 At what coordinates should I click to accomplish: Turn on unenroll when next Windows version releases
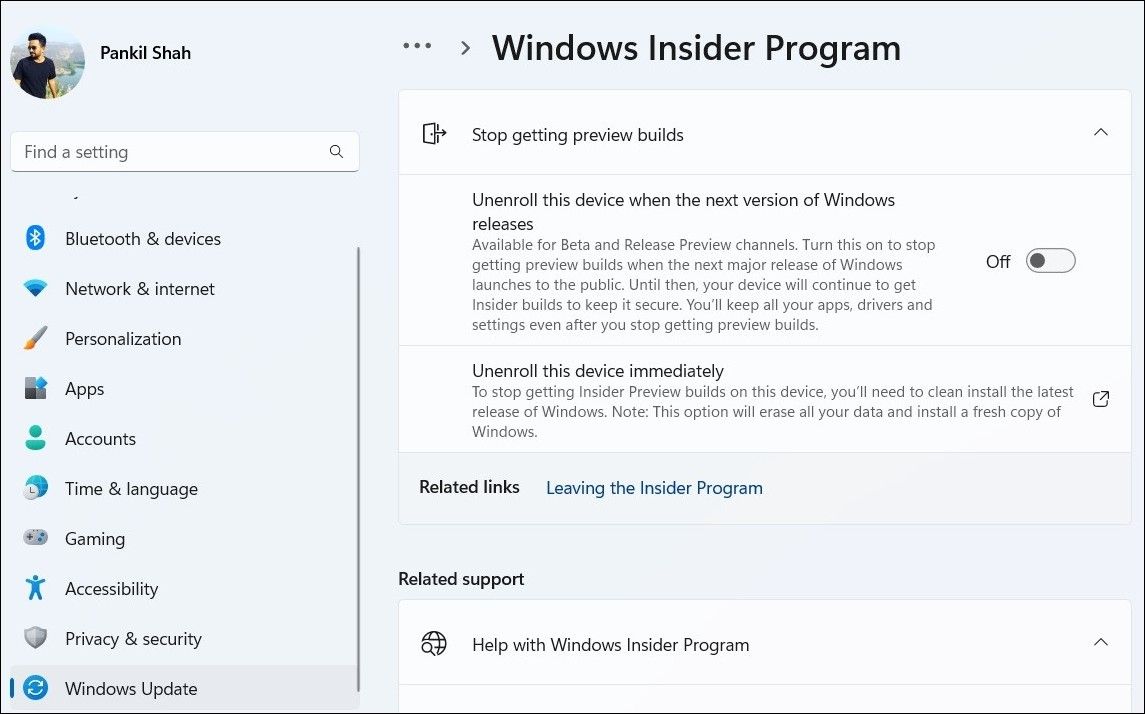click(1049, 260)
